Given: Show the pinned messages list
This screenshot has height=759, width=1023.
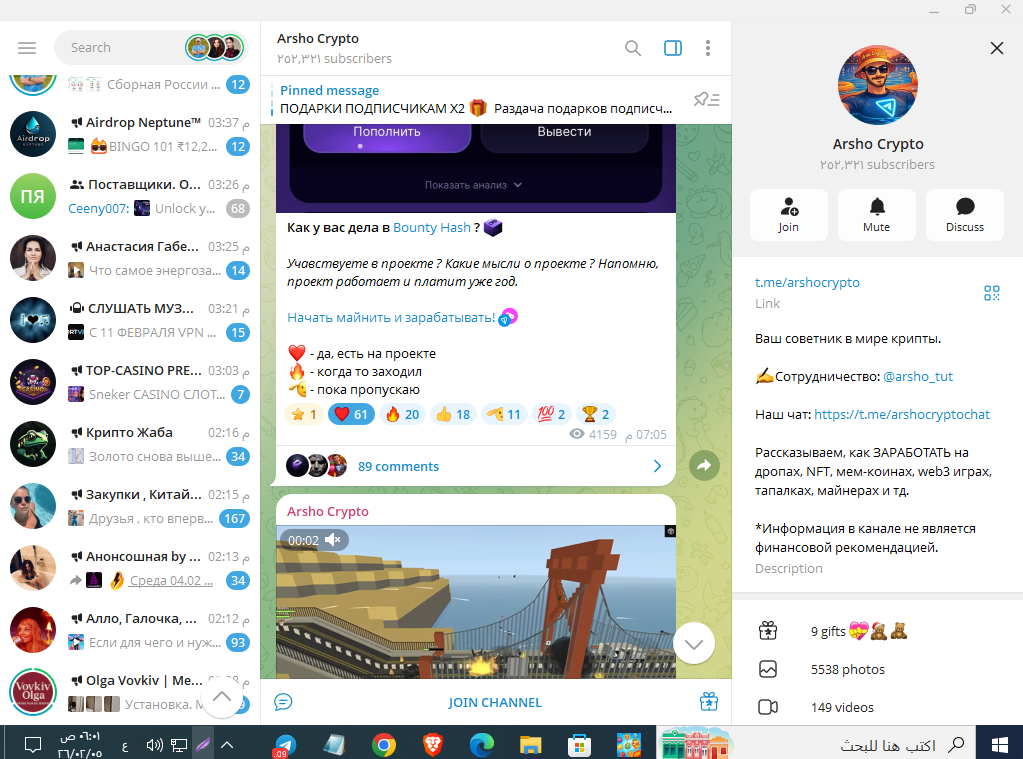Looking at the screenshot, I should (x=707, y=99).
